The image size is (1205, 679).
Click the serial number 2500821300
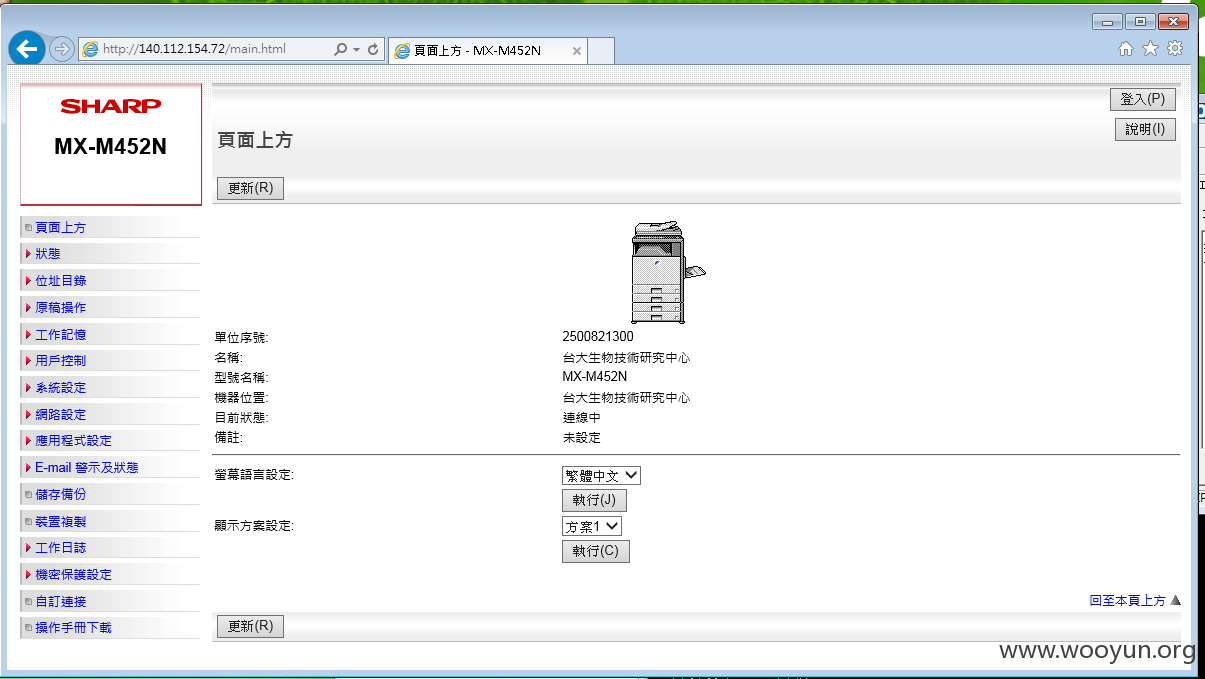pos(598,337)
